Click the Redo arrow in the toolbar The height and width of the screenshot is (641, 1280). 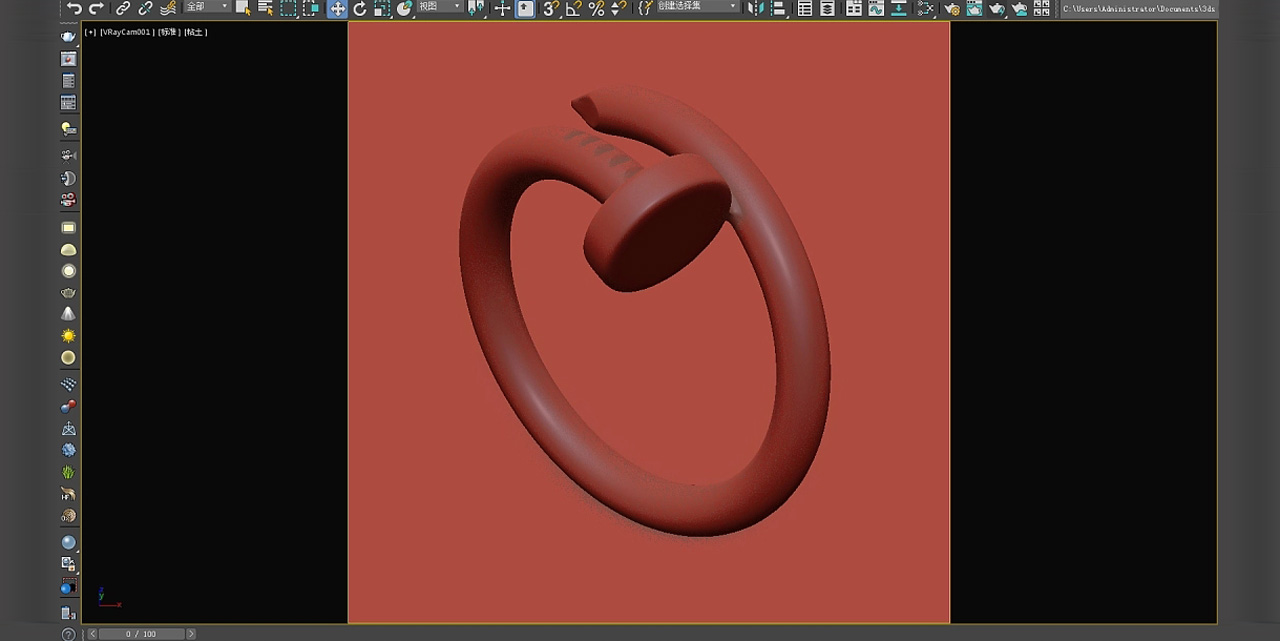(x=96, y=8)
